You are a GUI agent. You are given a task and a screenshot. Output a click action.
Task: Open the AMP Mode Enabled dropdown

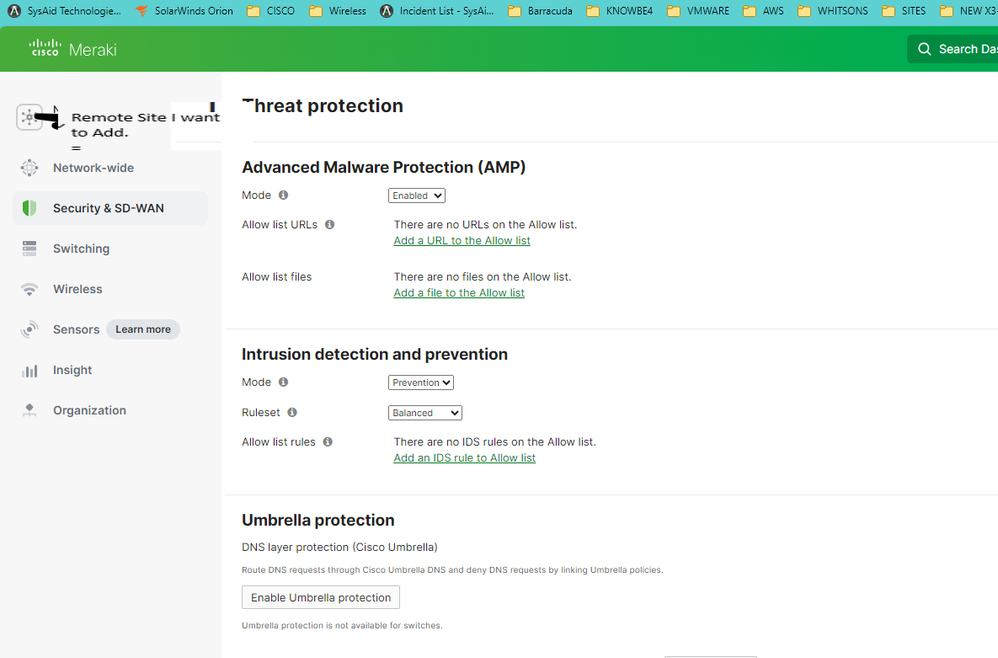point(416,196)
